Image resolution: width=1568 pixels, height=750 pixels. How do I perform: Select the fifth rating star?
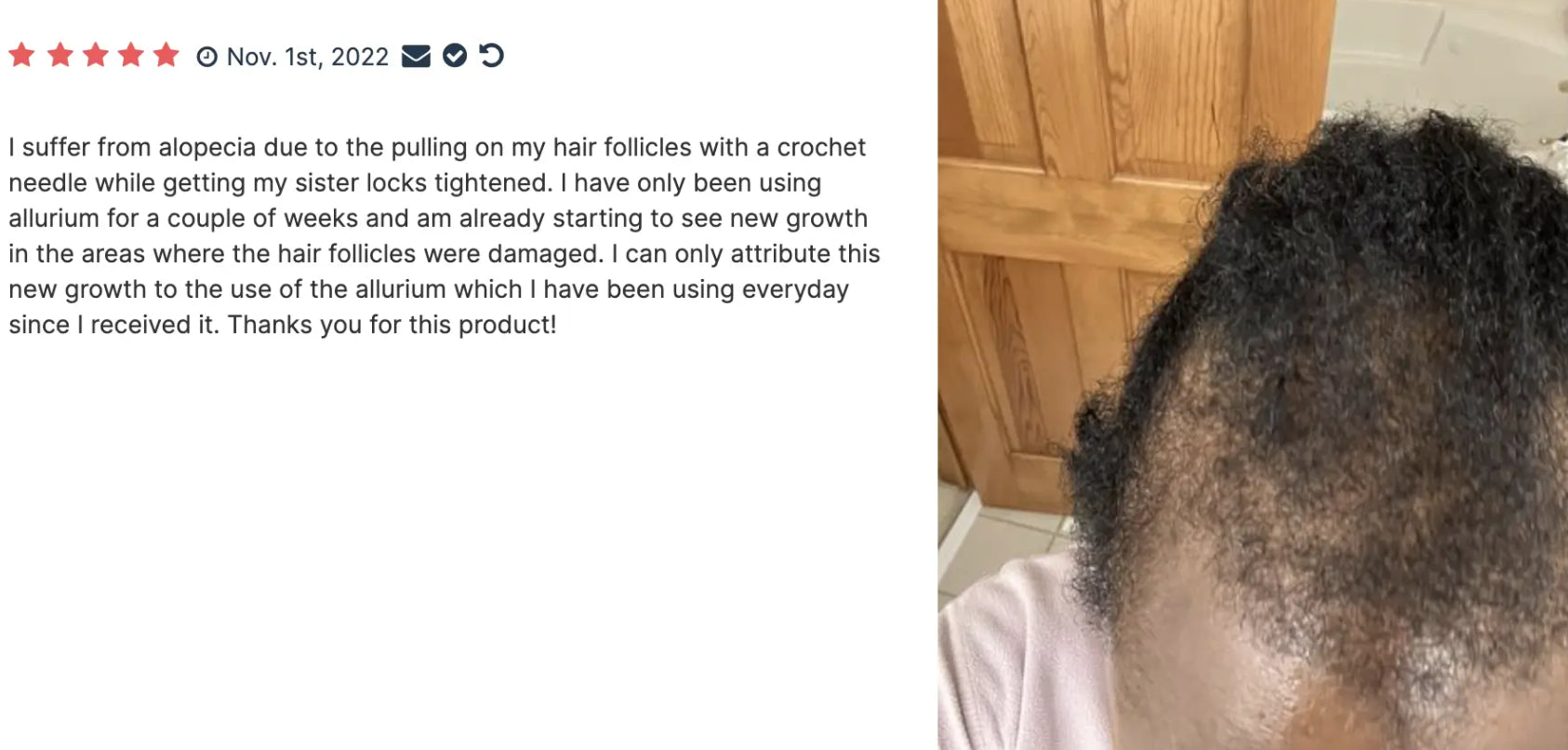(x=166, y=55)
